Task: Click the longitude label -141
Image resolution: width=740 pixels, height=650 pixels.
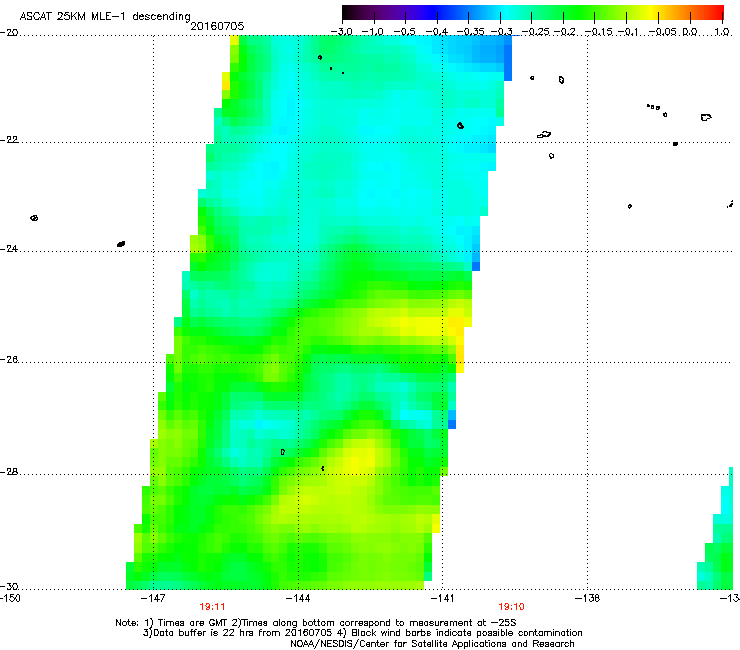Action: (x=443, y=599)
